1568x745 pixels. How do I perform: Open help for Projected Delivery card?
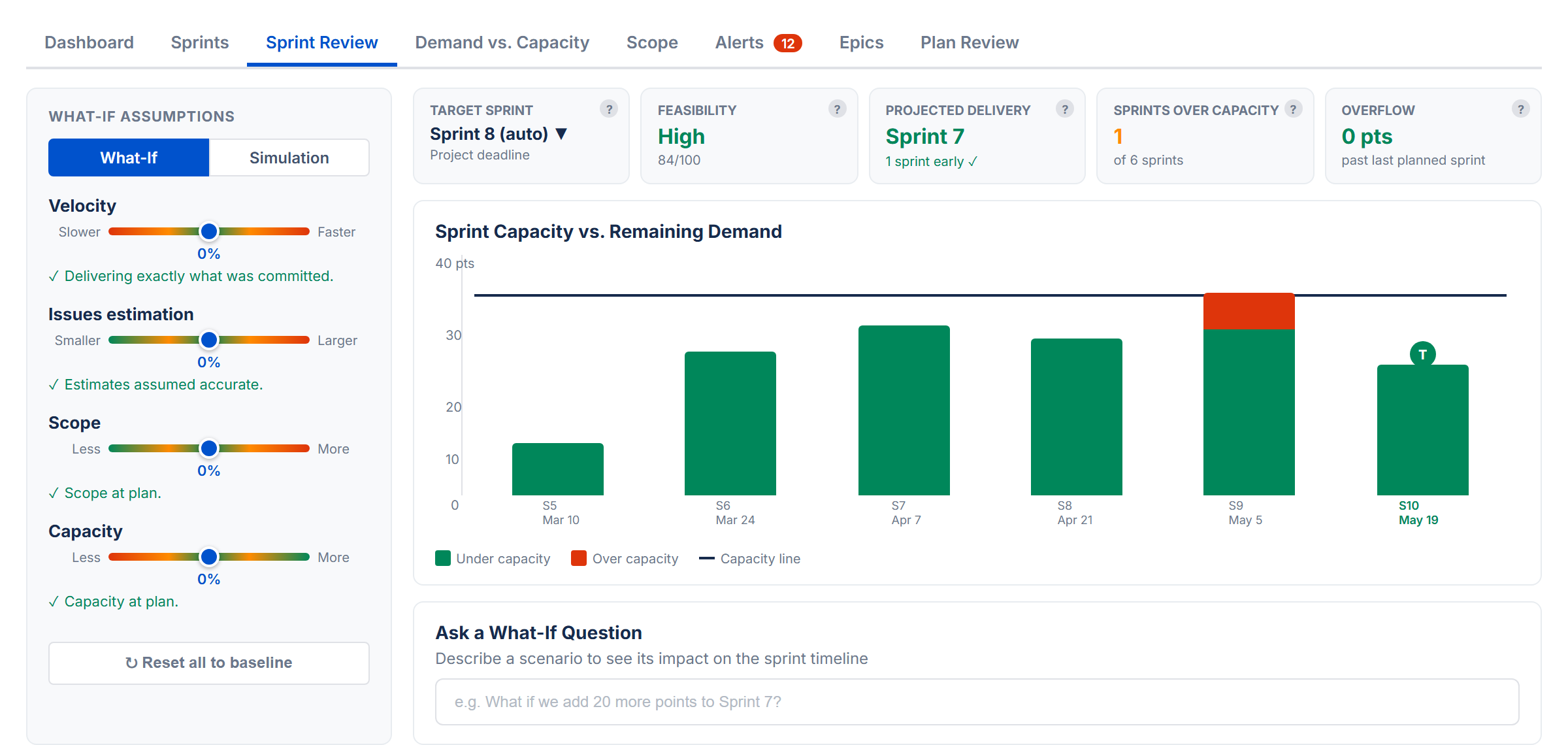click(1066, 109)
